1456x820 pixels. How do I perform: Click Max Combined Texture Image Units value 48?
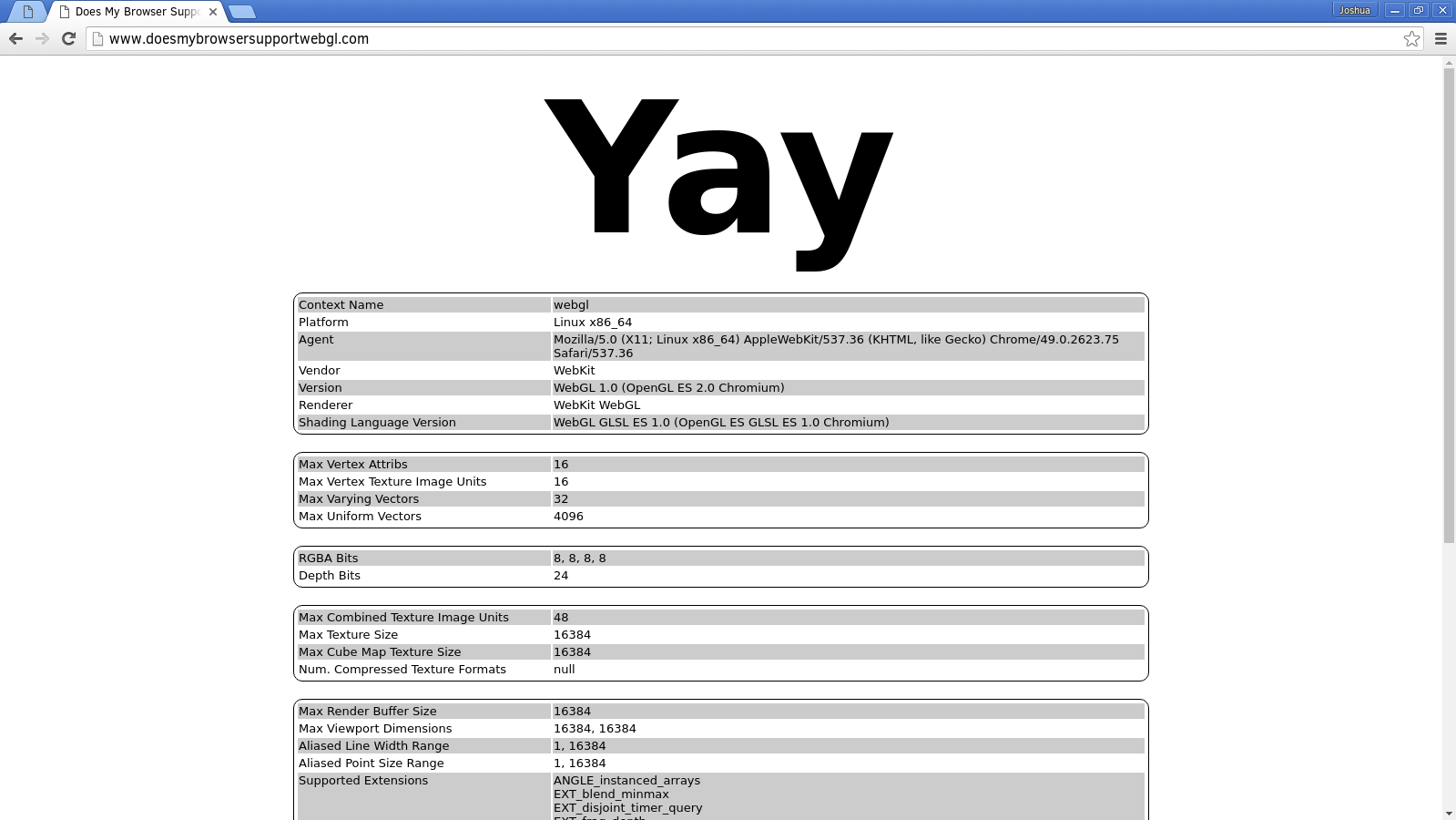(x=561, y=617)
